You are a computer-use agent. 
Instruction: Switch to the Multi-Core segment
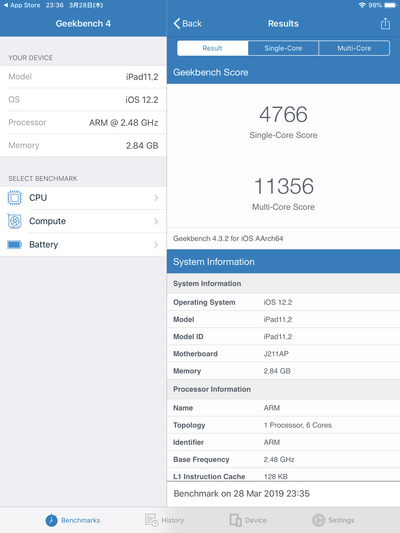tap(354, 48)
